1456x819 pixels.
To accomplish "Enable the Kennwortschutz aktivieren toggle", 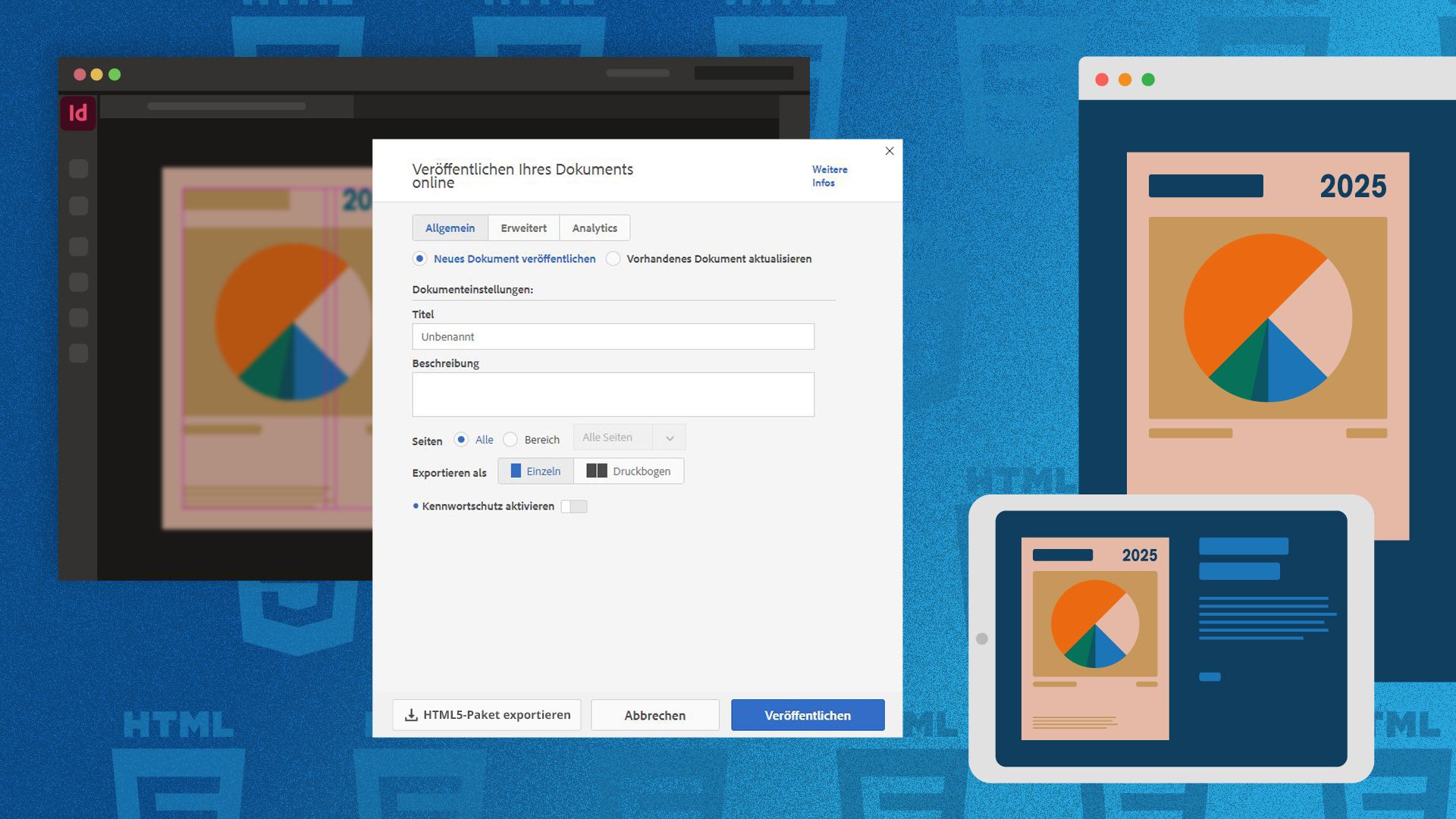I will pyautogui.click(x=574, y=507).
